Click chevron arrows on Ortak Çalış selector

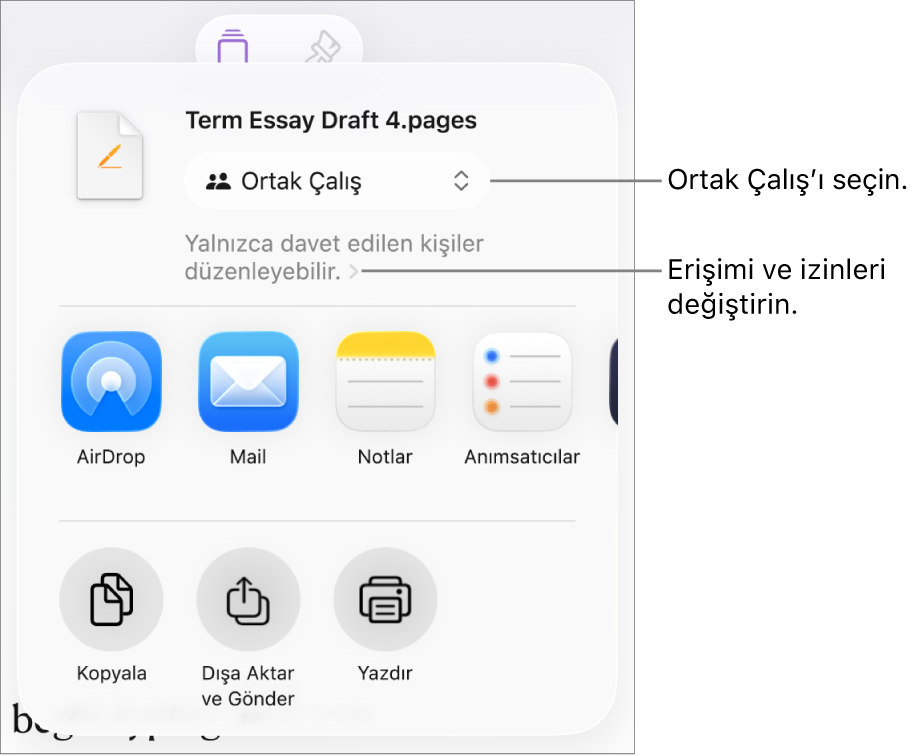(461, 181)
